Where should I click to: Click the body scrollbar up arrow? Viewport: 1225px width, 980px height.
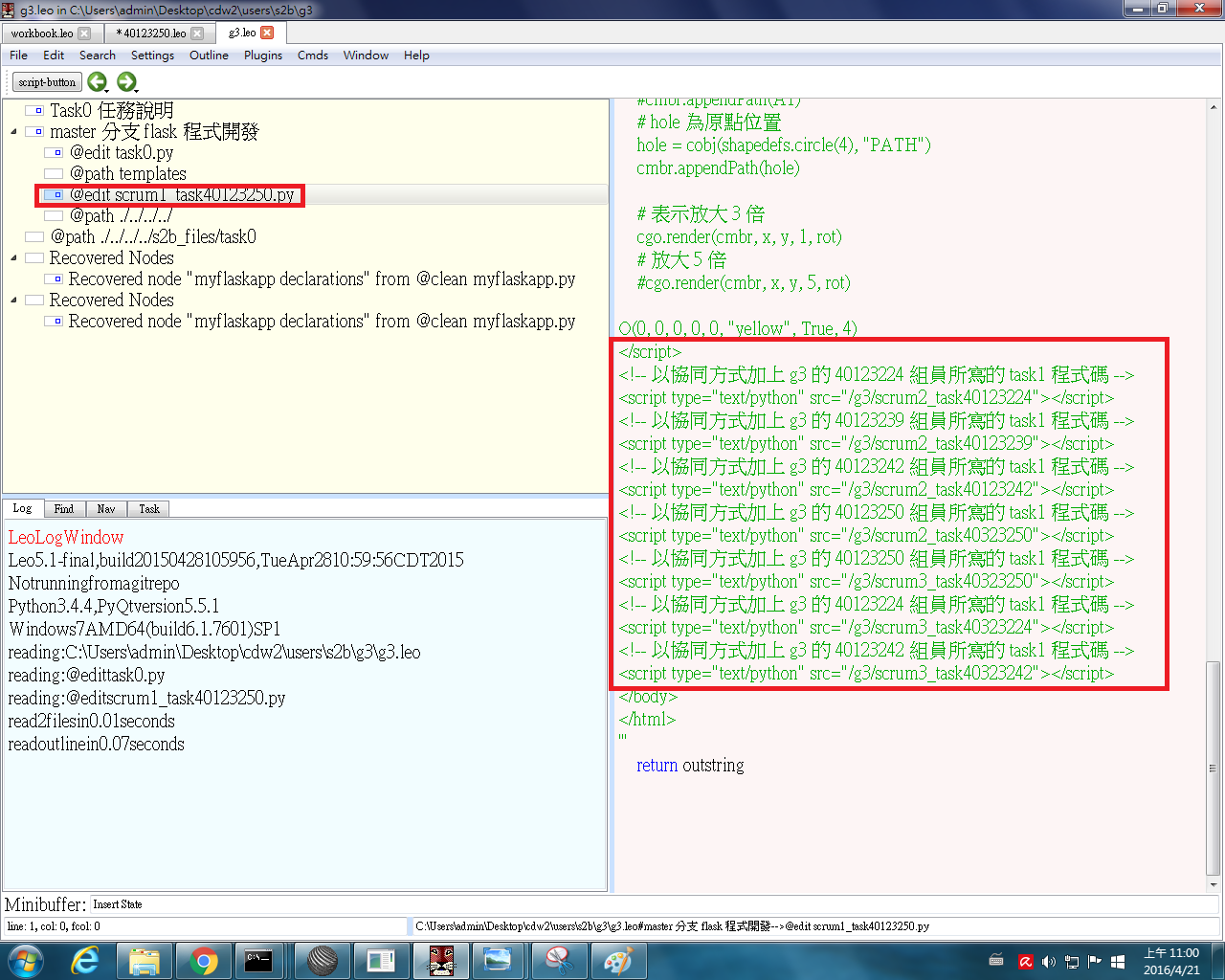click(x=1214, y=106)
